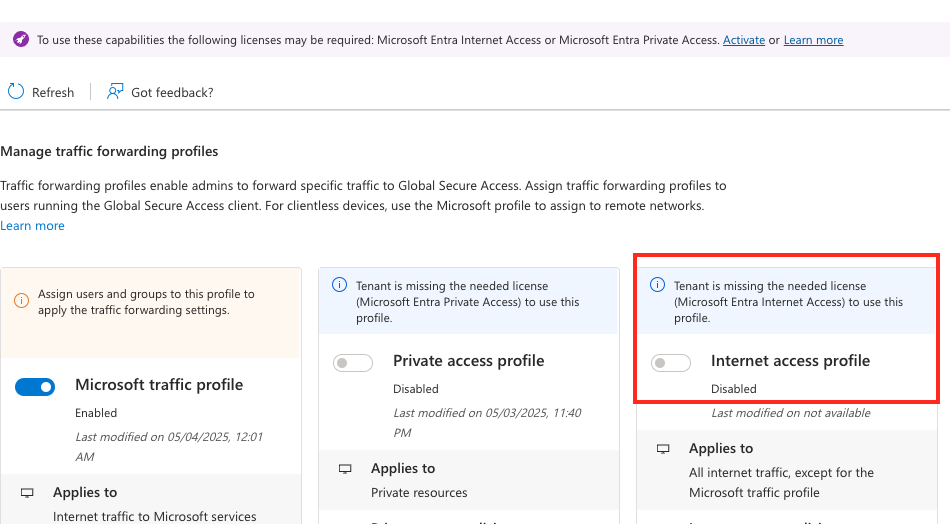Click Last modified on 05/03/2025 text
This screenshot has height=524, width=950.
click(x=487, y=422)
